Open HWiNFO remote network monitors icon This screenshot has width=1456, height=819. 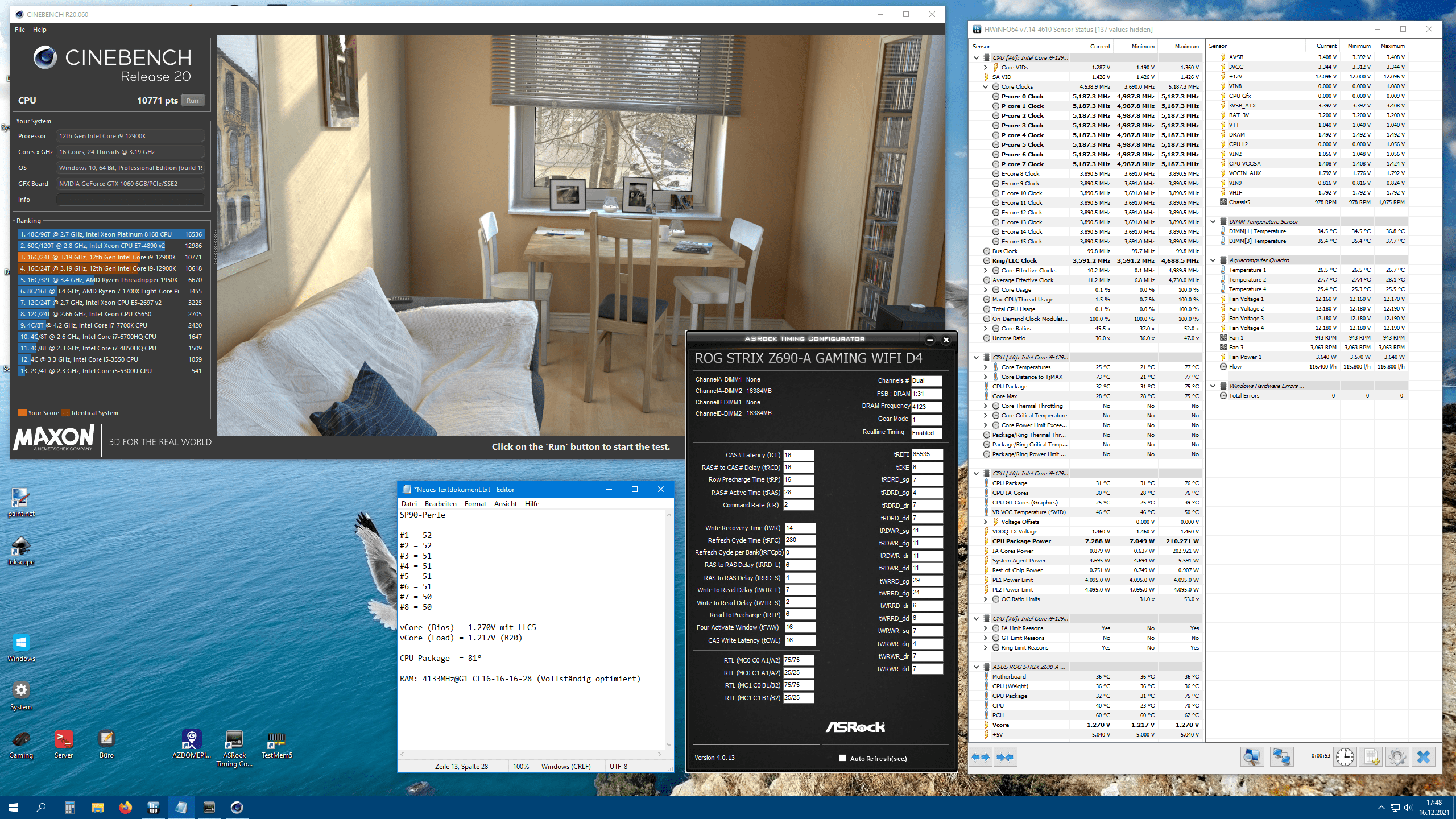(1281, 756)
